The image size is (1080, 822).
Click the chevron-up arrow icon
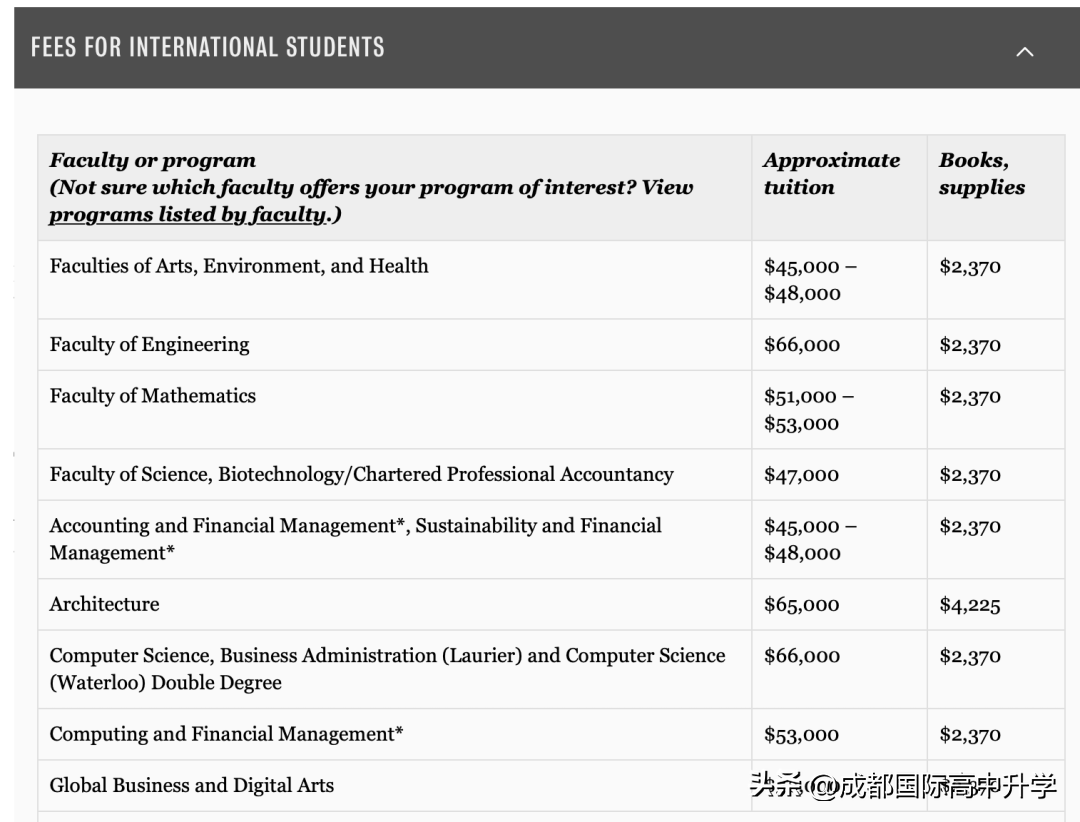[x=1024, y=52]
